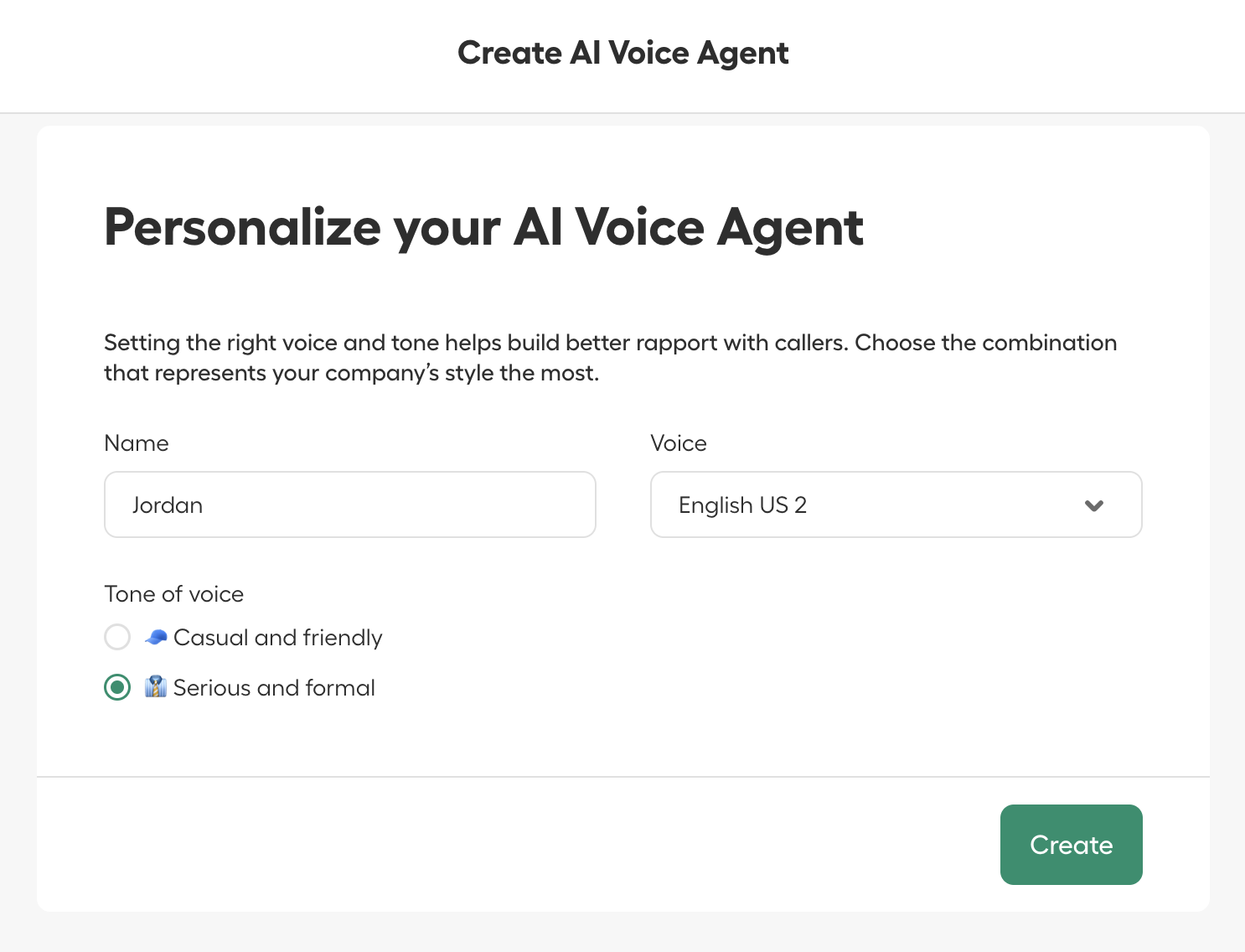Screen dimensions: 1245x952
Task: Click the English US 2 text
Action: pyautogui.click(x=742, y=505)
